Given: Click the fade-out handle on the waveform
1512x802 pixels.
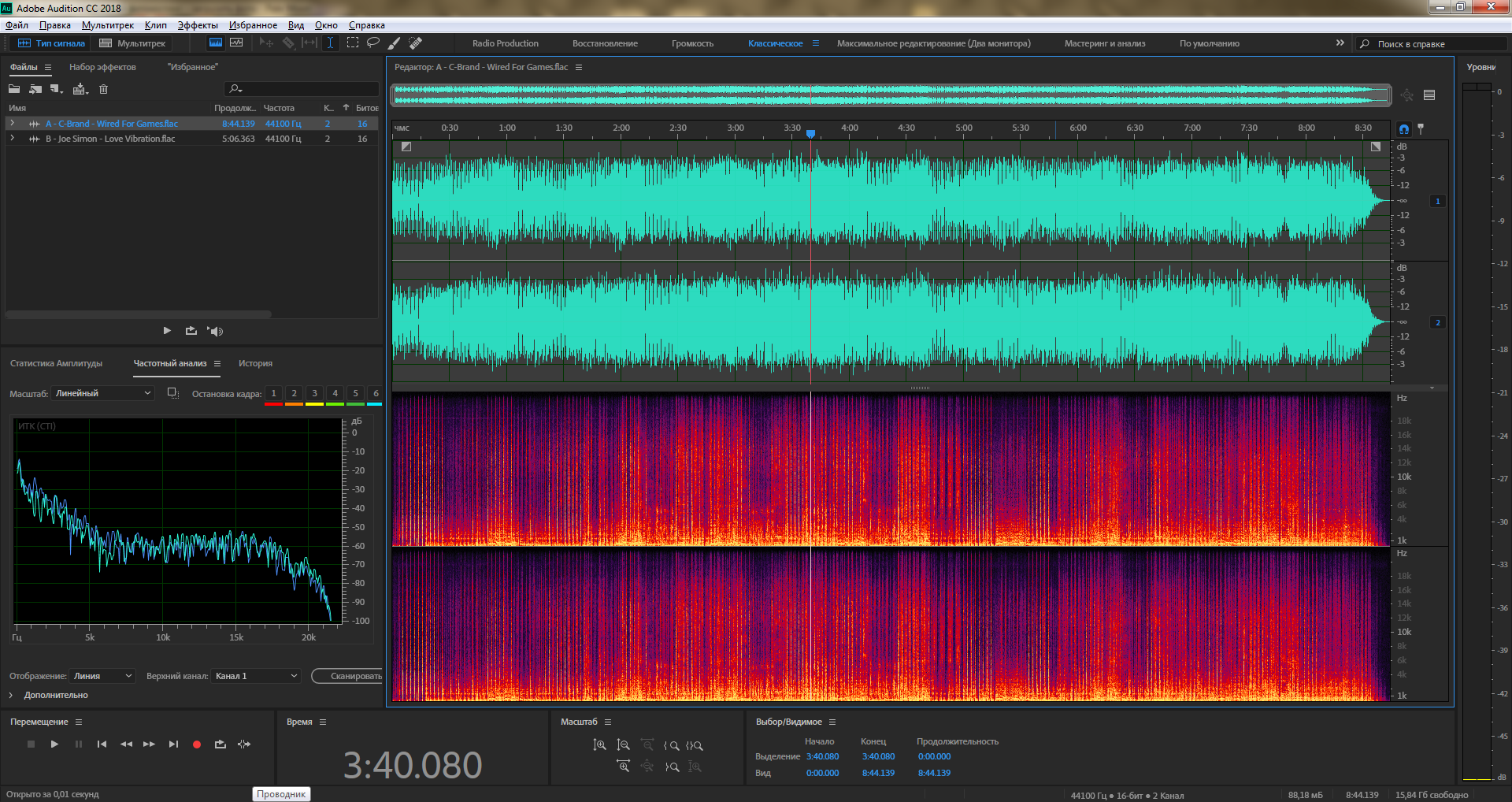Looking at the screenshot, I should coord(1375,147).
